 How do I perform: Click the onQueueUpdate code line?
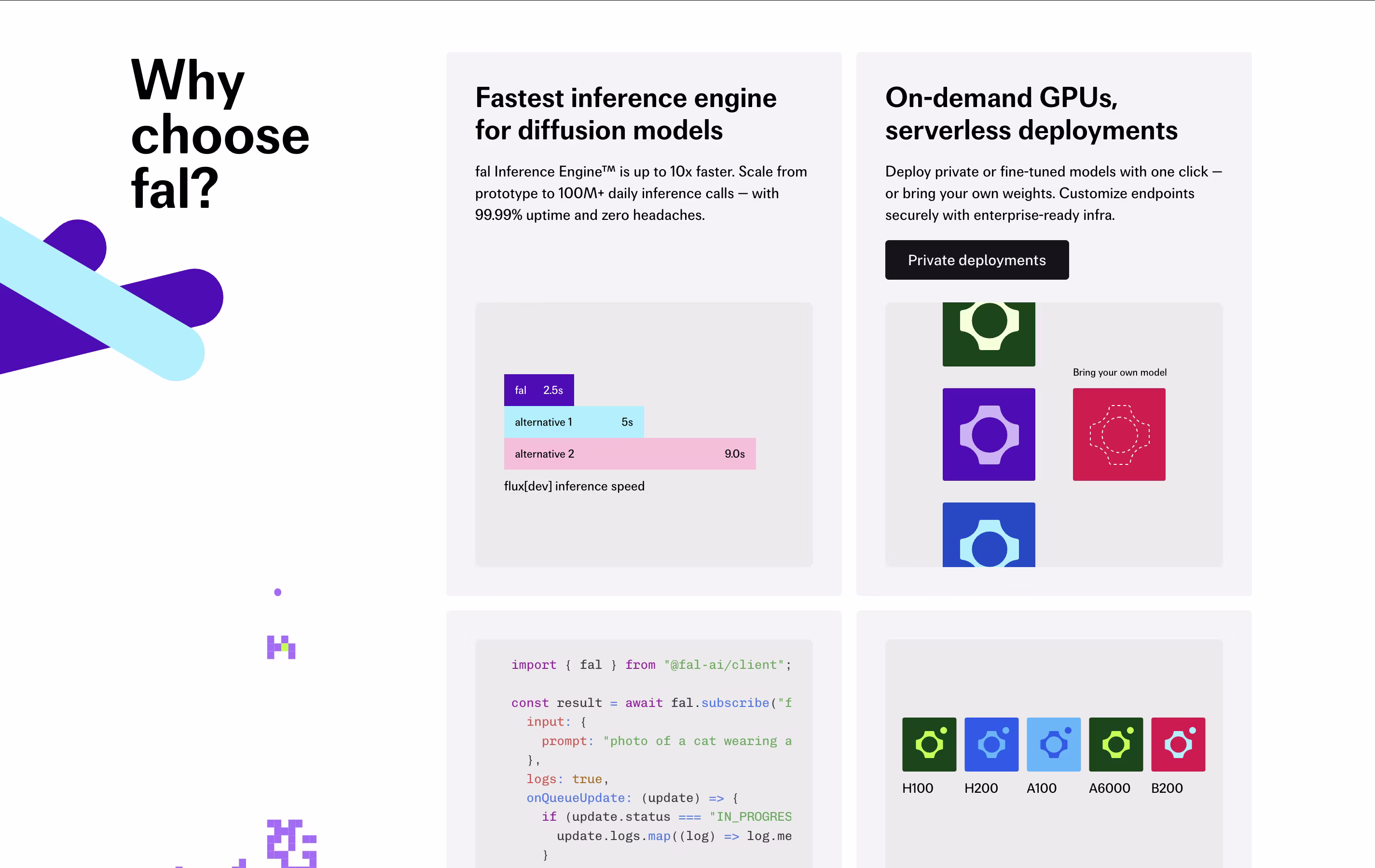coord(632,798)
